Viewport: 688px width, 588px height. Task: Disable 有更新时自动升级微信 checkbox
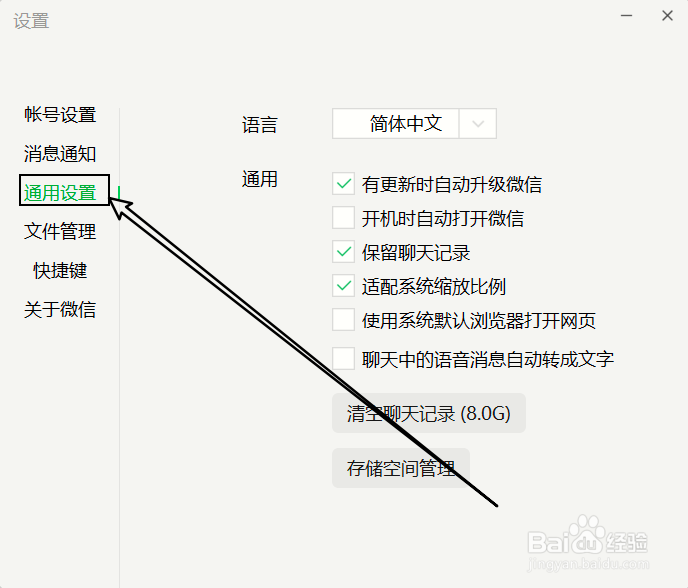click(344, 184)
